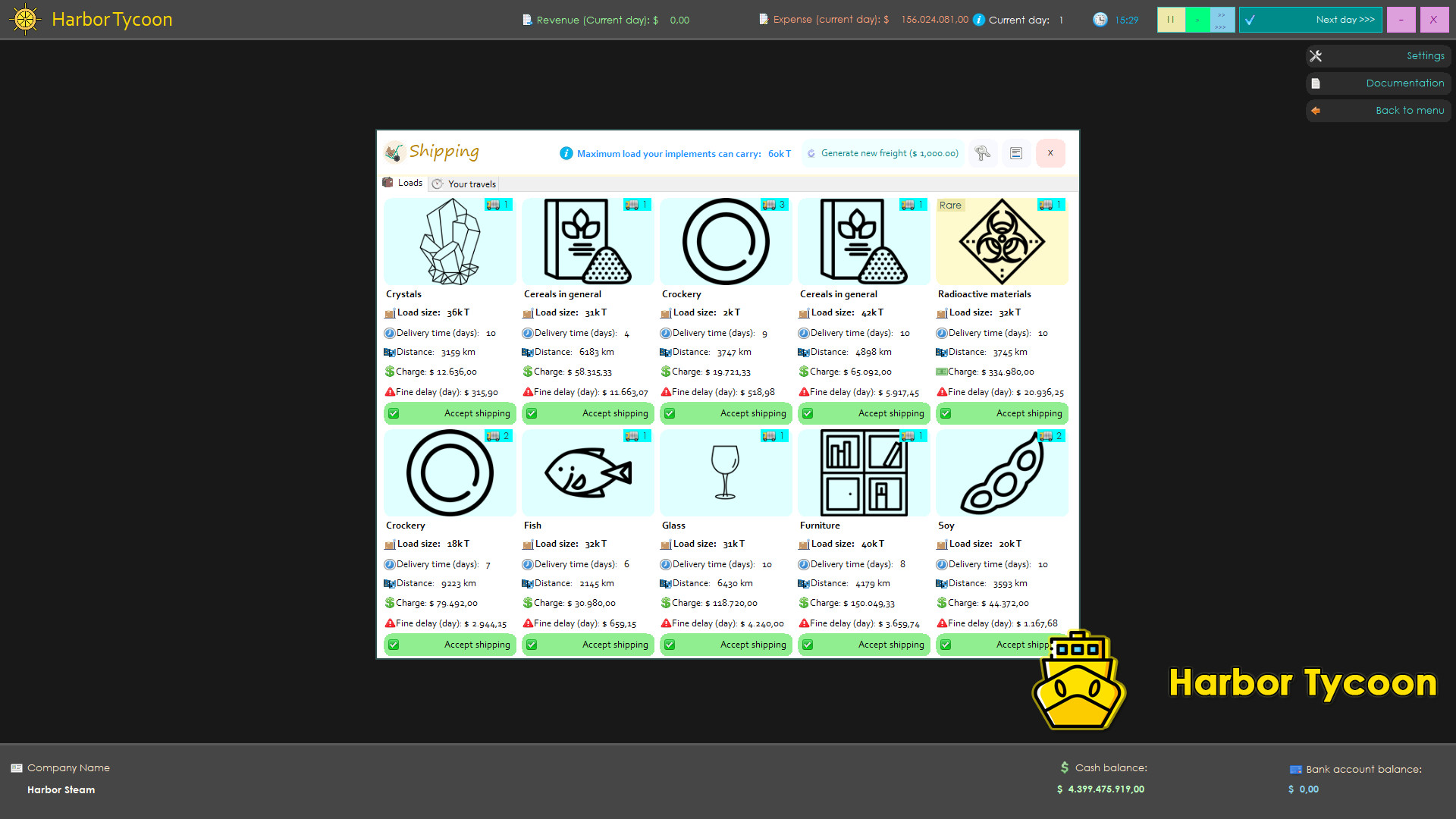The width and height of the screenshot is (1456, 819).
Task: Toggle the checkmark on Radioactive materials Accept shipping
Action: (x=946, y=413)
